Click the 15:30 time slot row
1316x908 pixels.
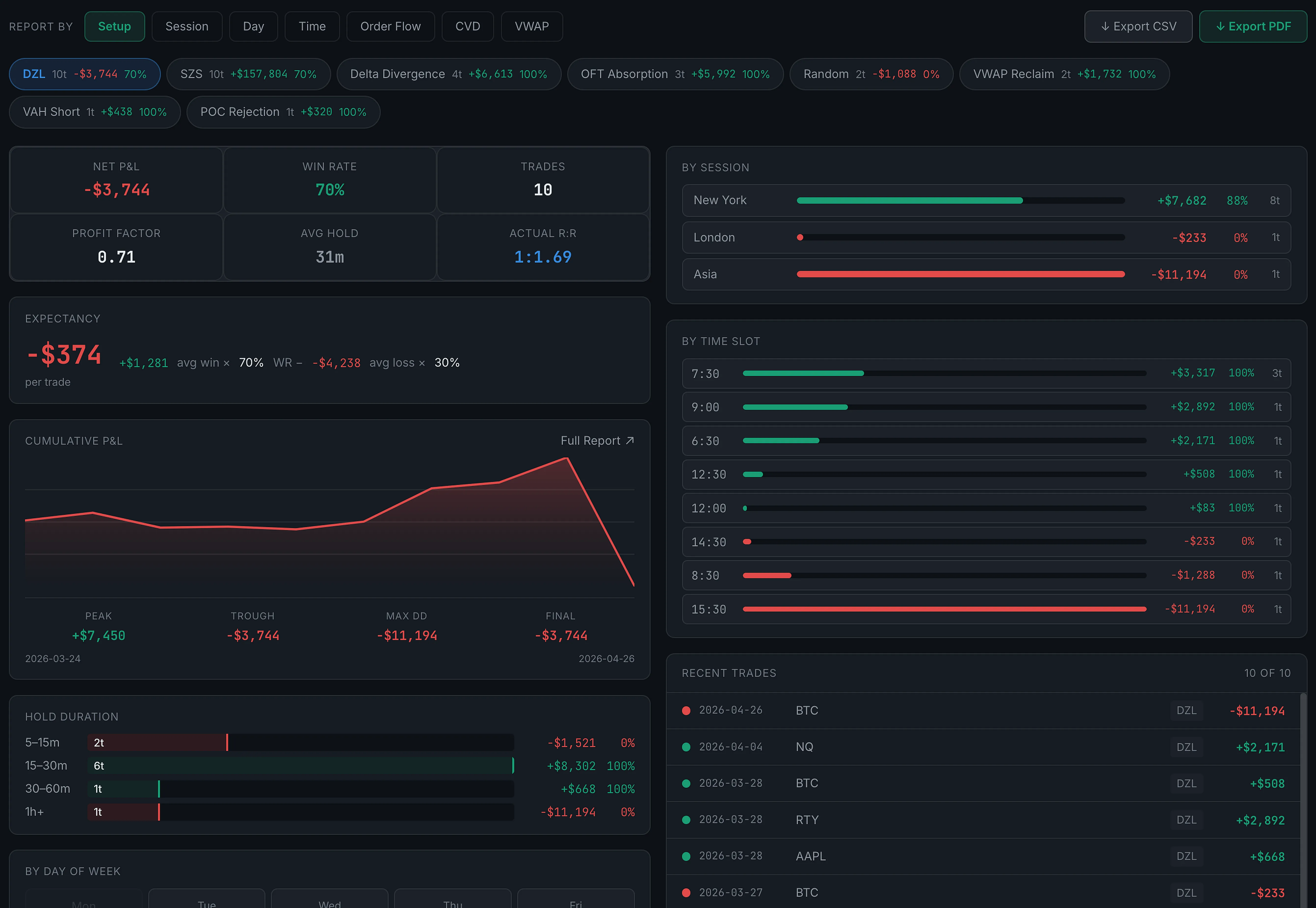pos(986,609)
